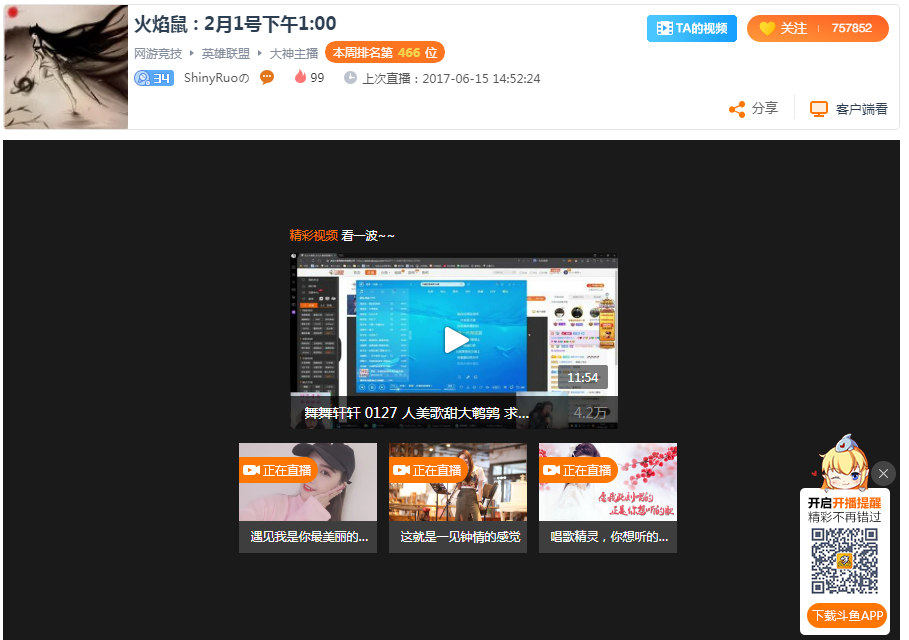Click the play icon inside TA的视频 button
This screenshot has width=909, height=640.
click(x=664, y=27)
